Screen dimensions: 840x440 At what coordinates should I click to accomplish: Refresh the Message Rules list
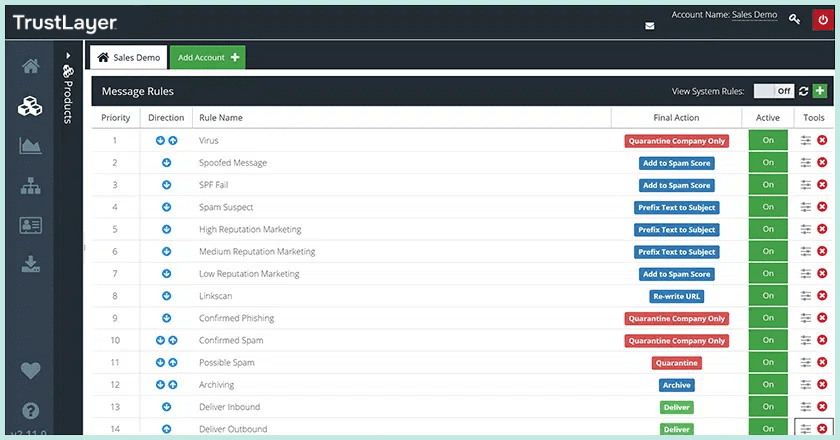803,91
